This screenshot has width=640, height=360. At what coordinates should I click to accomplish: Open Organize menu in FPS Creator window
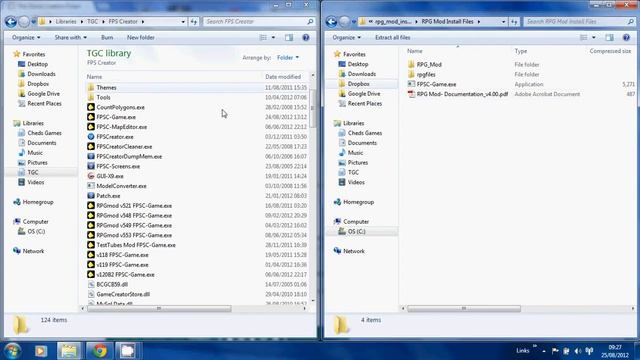pos(26,38)
